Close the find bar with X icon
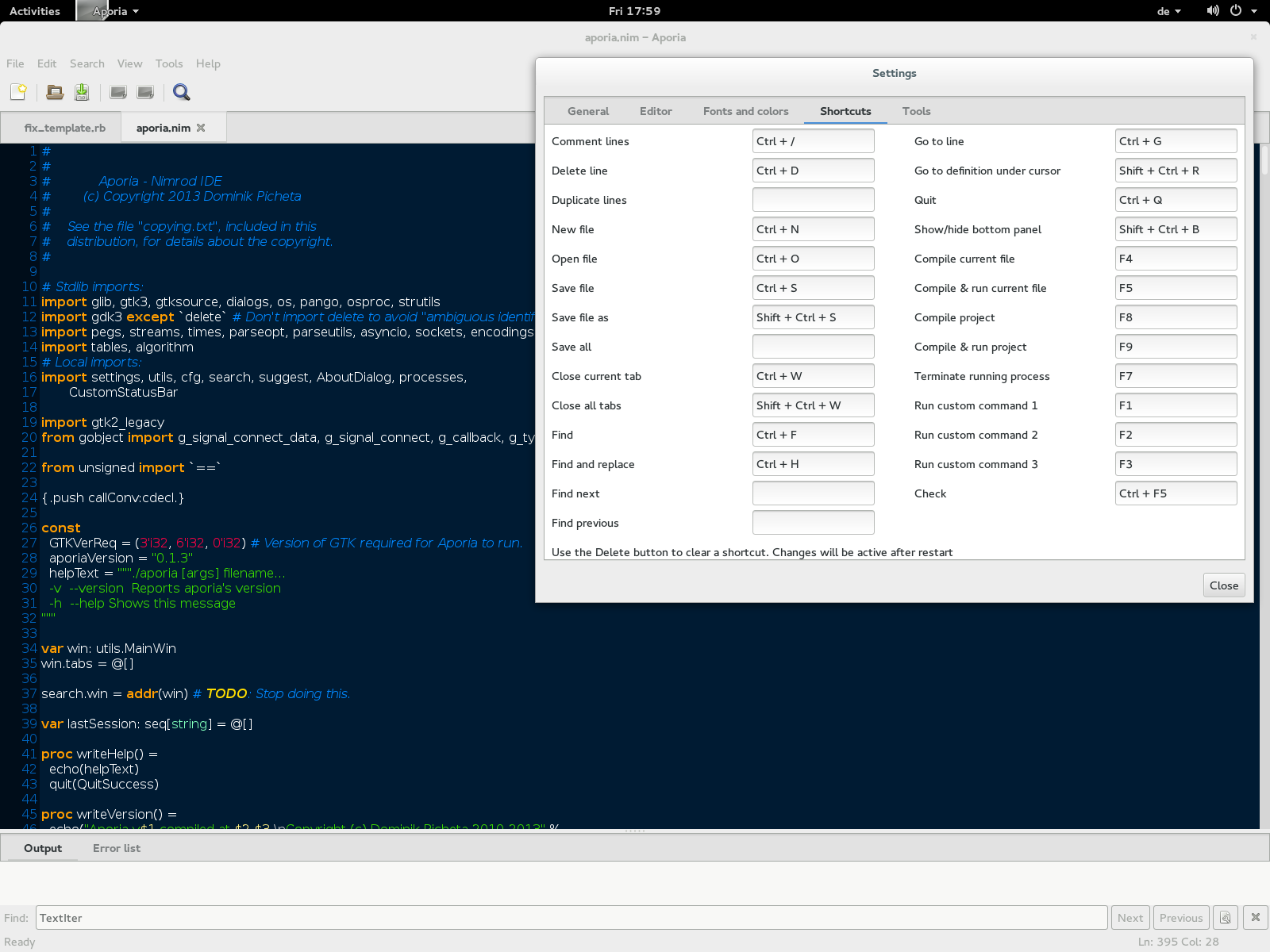This screenshot has height=952, width=1270. click(1256, 918)
